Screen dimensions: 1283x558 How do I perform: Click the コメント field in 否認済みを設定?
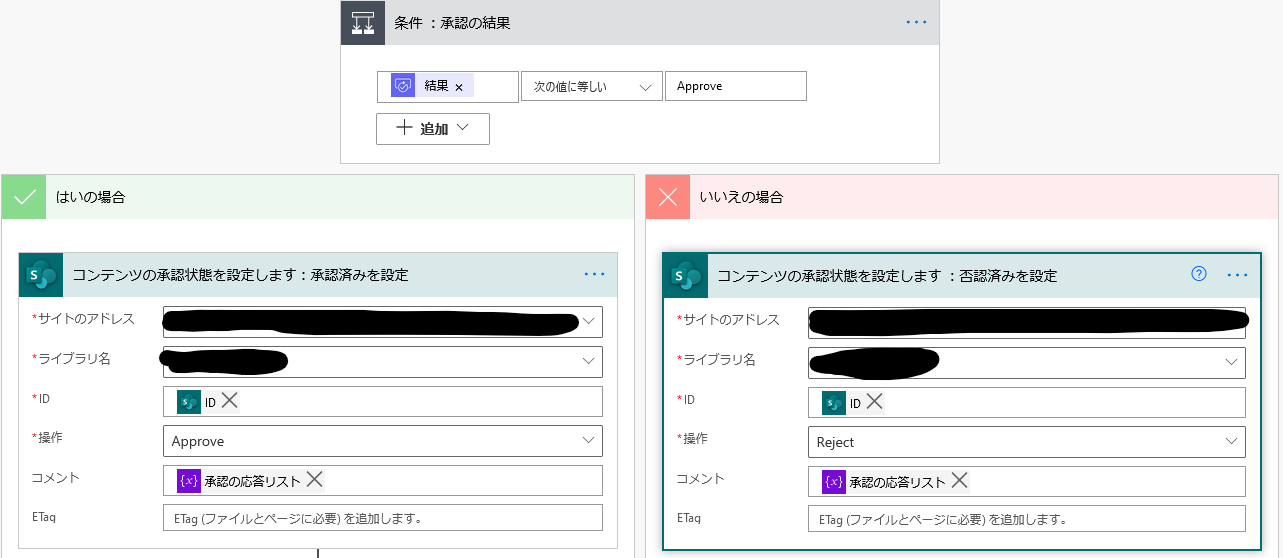pos(1027,482)
